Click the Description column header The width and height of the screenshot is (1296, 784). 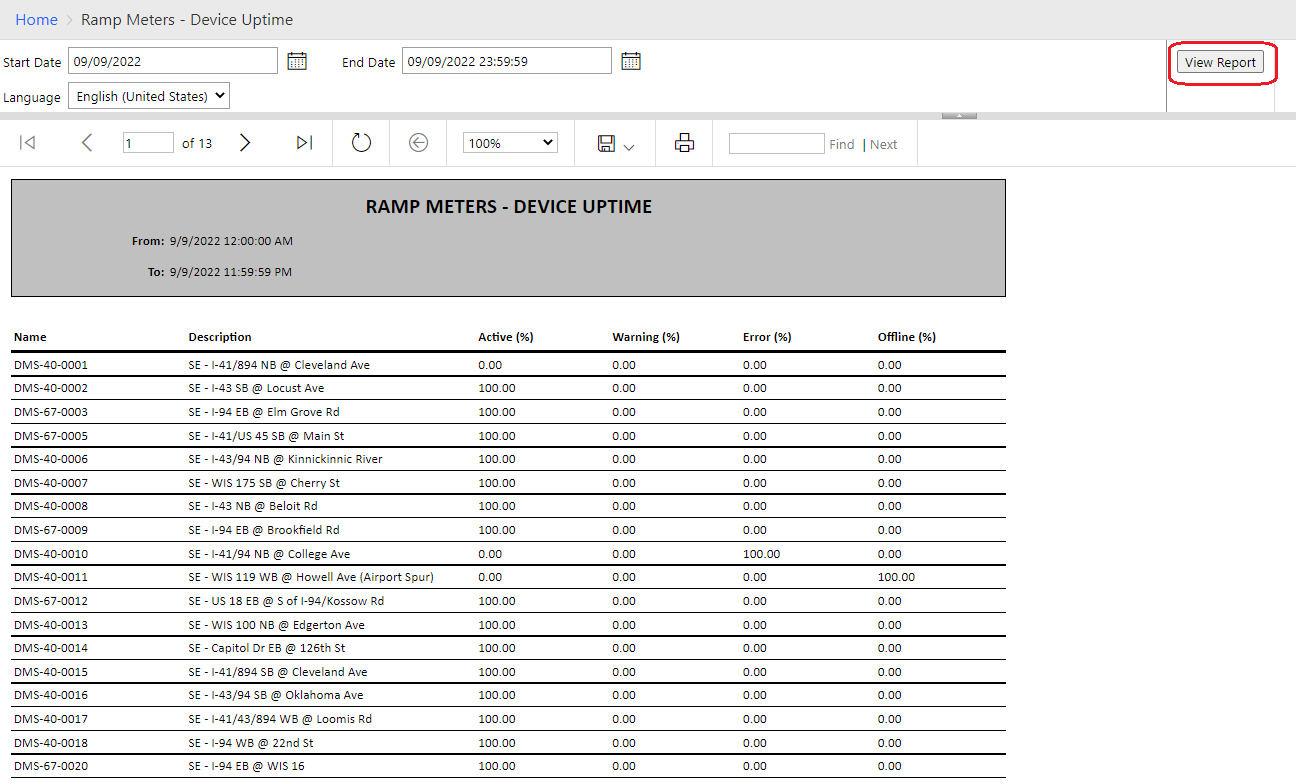(x=220, y=337)
